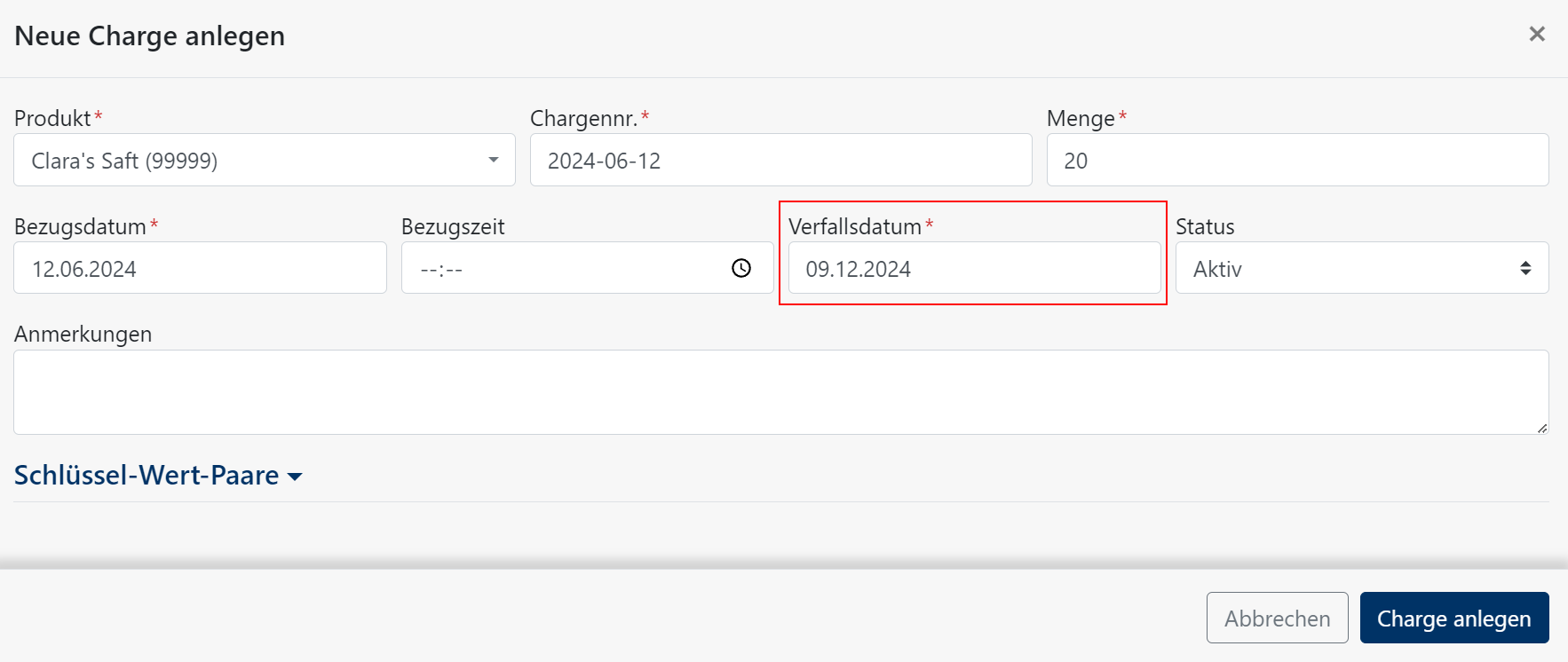The image size is (1568, 662).
Task: Click the Anmerkungen label
Action: [83, 335]
